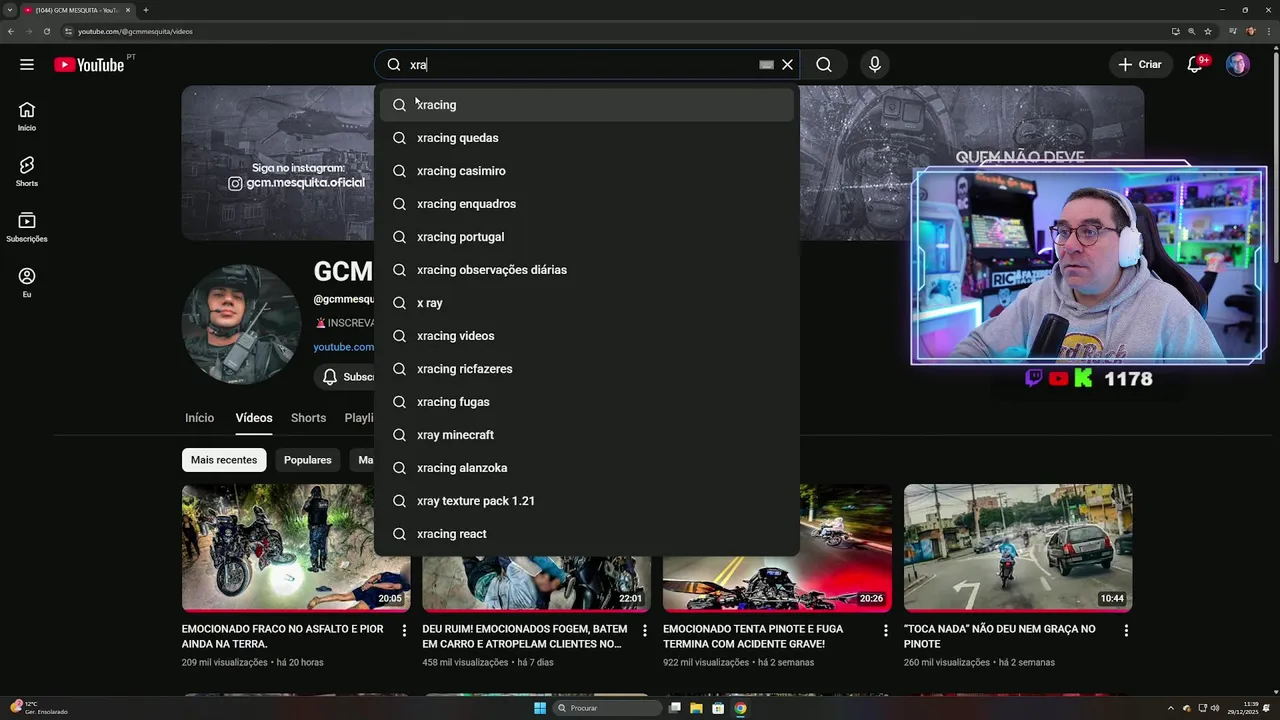The height and width of the screenshot is (720, 1280).
Task: Select suggestion xracing
Action: pos(587,105)
